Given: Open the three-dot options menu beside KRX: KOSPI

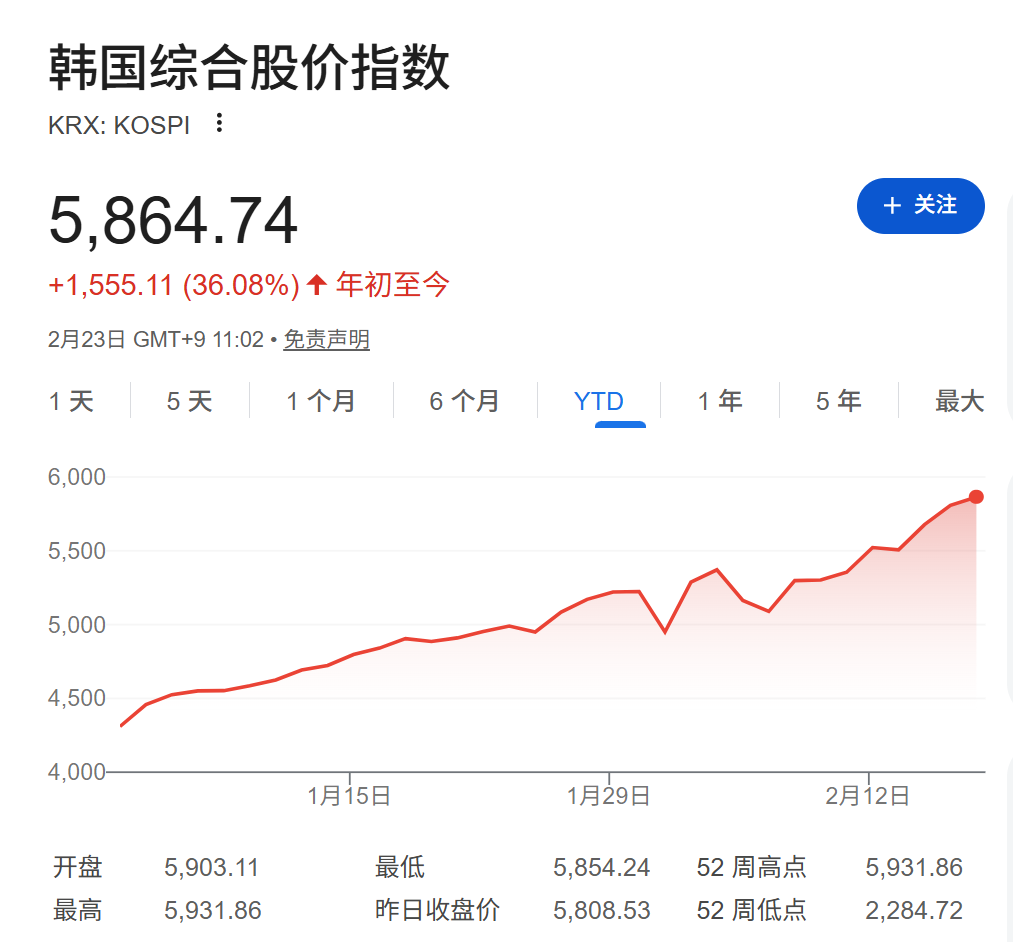Looking at the screenshot, I should (218, 122).
